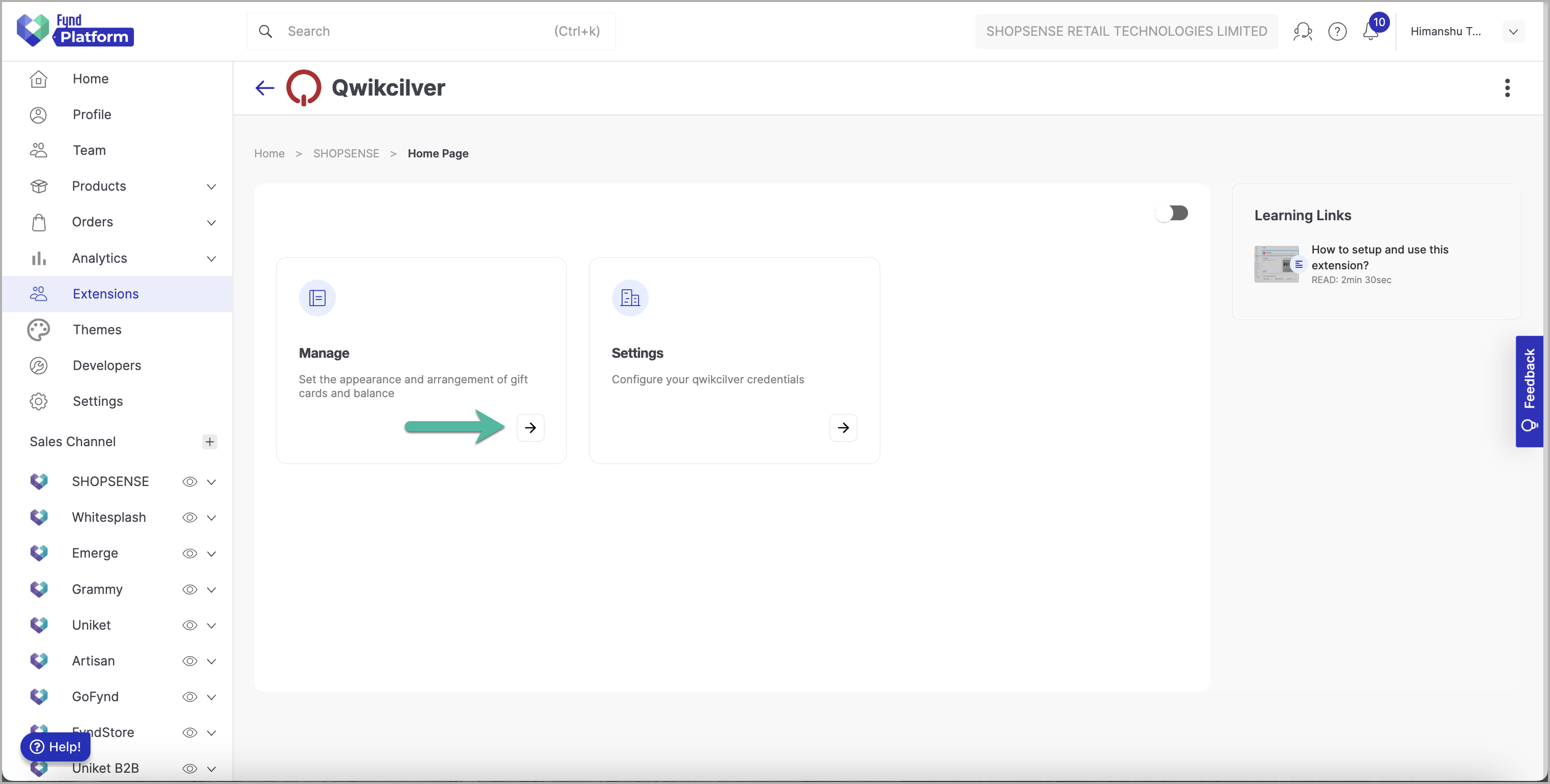Click the SHOPSENSE channel logo icon
Screen dimensions: 1550x784
38,481
